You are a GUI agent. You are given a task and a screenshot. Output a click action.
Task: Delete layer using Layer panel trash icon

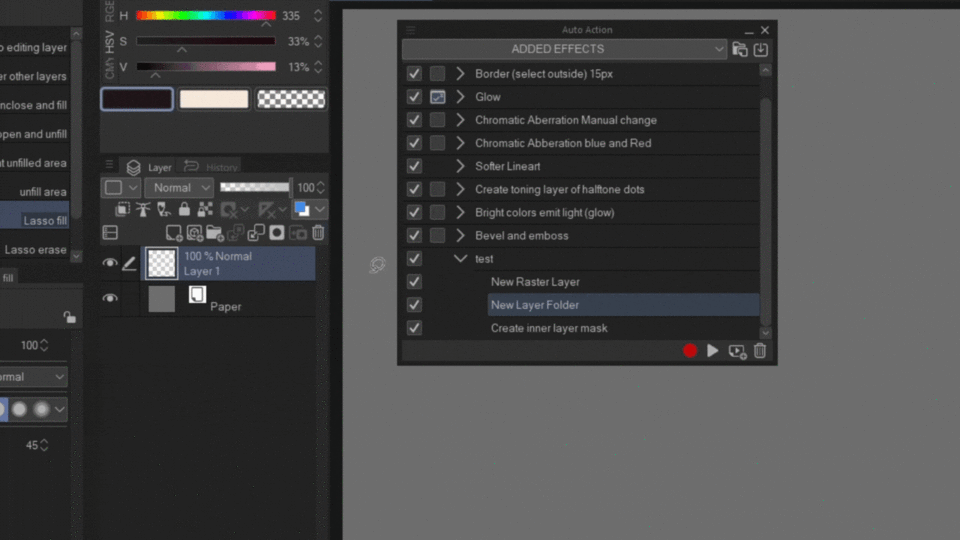[x=318, y=233]
